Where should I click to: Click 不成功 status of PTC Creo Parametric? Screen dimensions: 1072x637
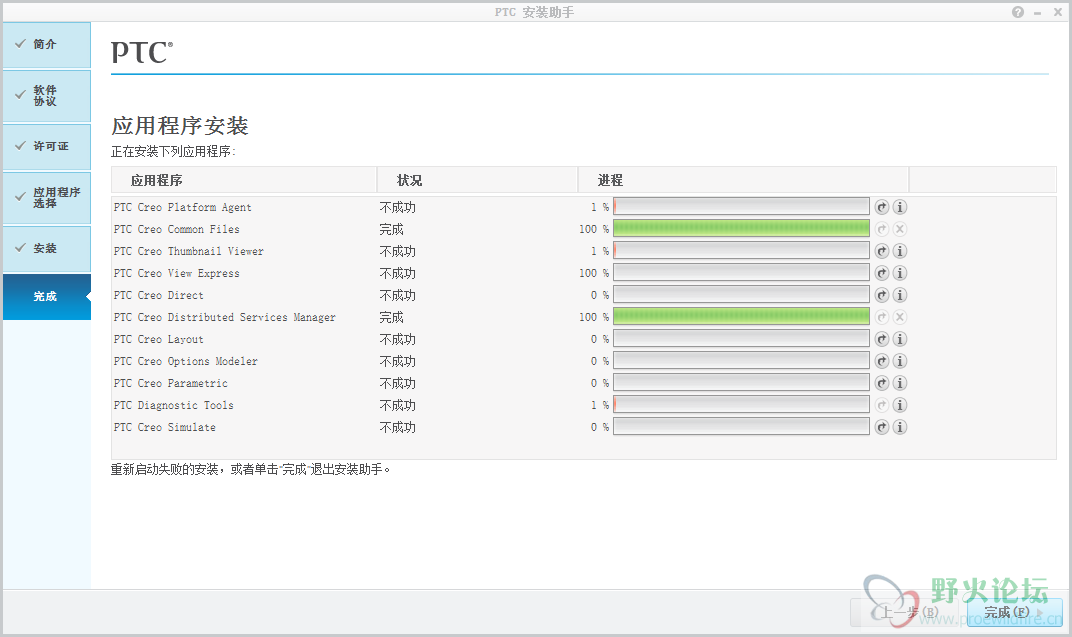(x=398, y=383)
